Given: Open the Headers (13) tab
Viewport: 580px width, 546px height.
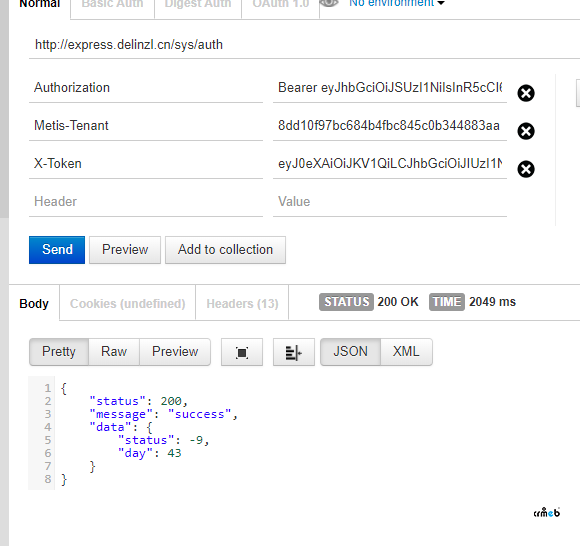Looking at the screenshot, I should (242, 303).
